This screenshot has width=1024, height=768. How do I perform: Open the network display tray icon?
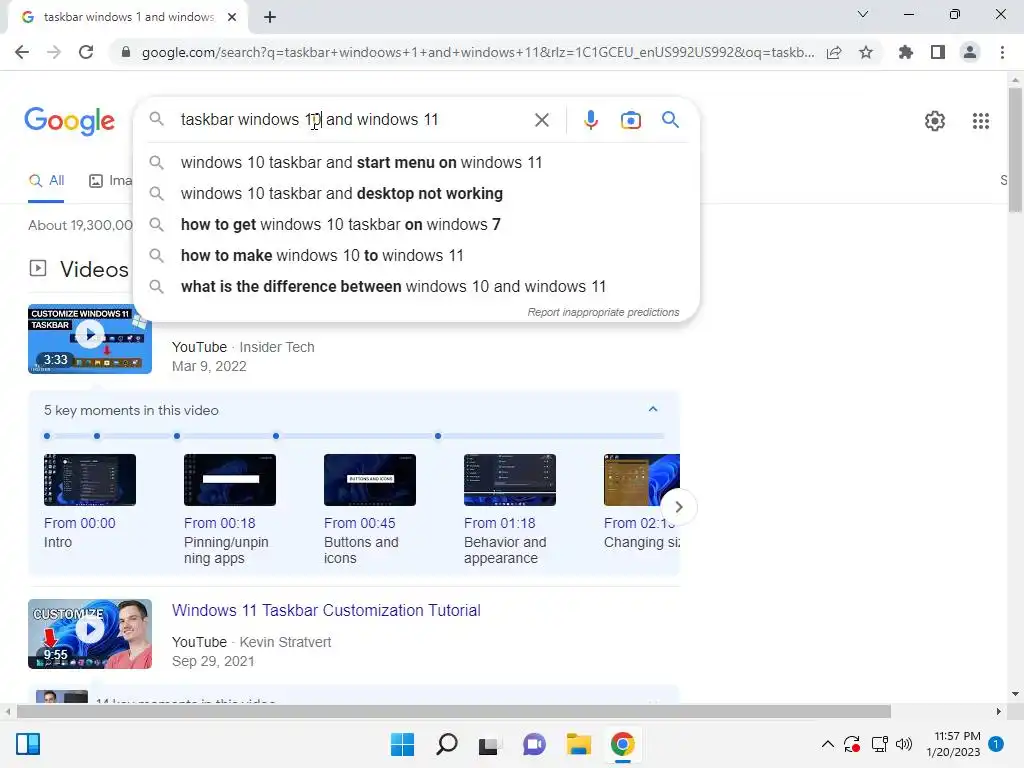(x=879, y=744)
